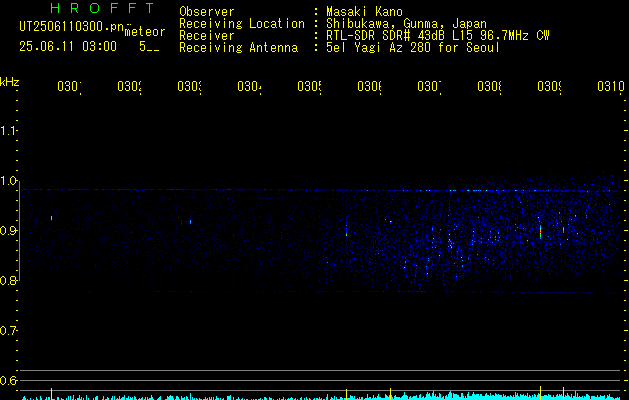Click the 'Receiving Location' field label
629x400 pixels.
coord(242,24)
